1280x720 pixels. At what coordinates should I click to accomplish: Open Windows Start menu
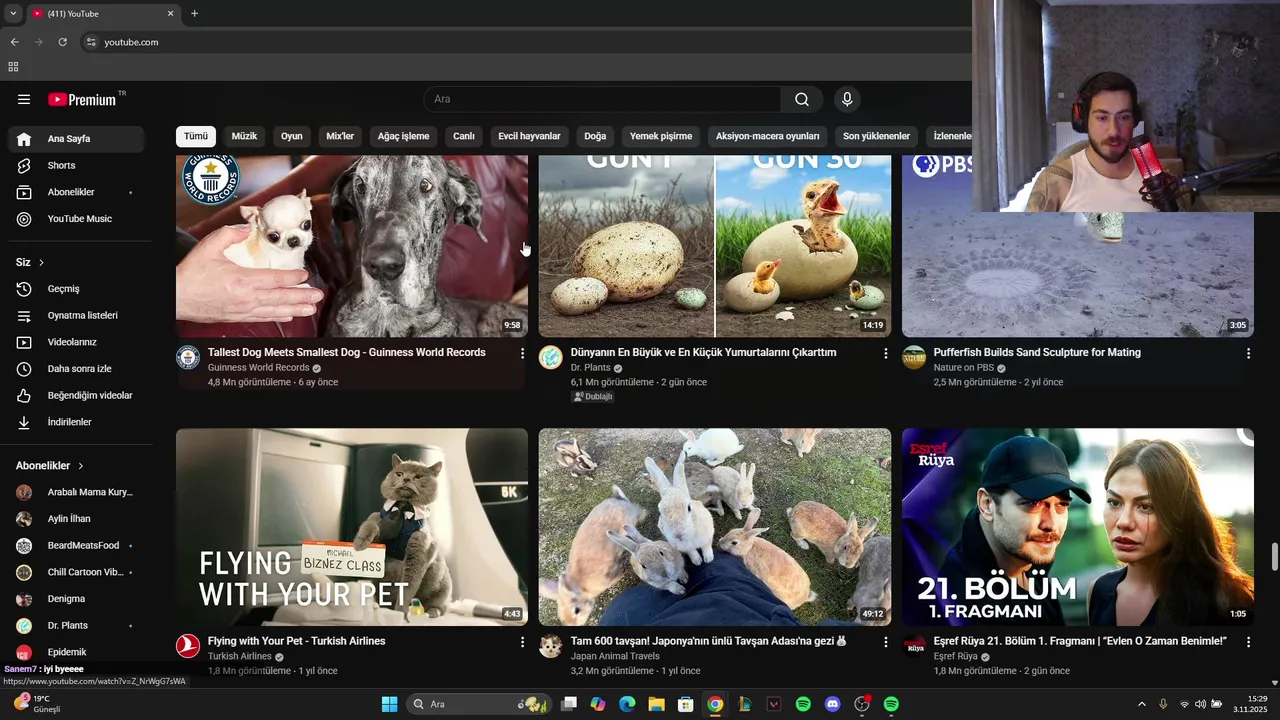coord(389,704)
